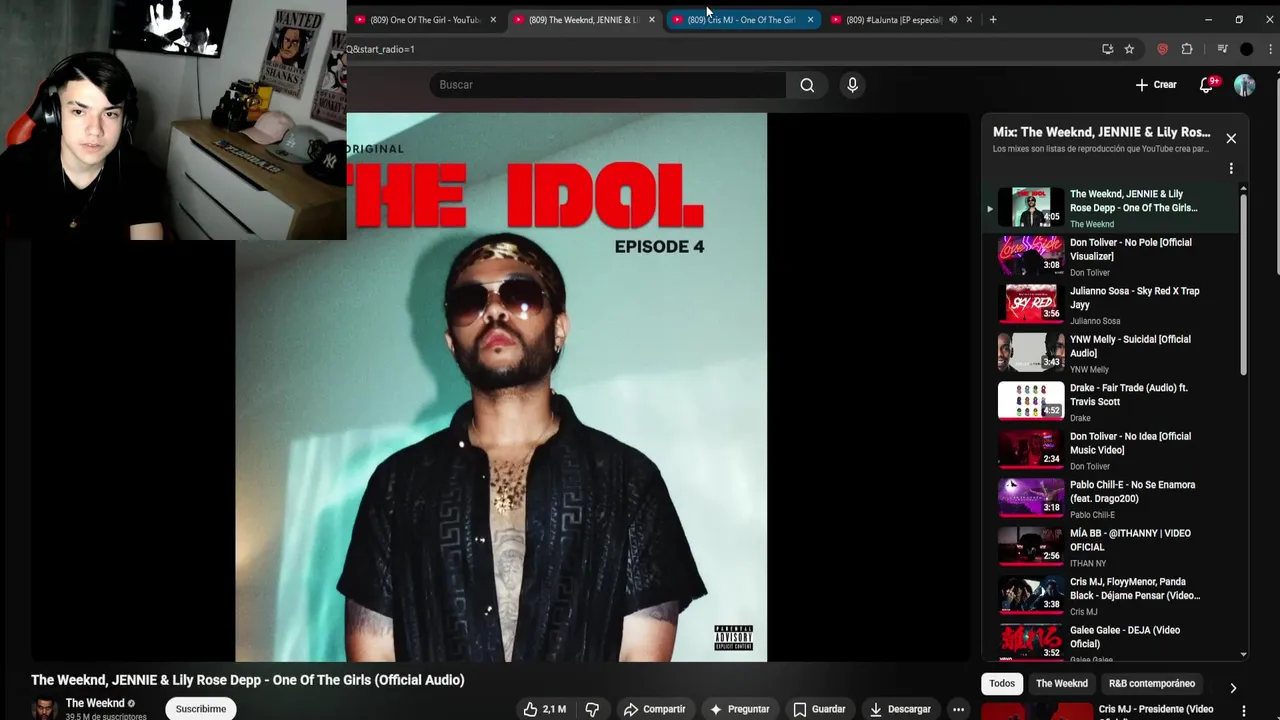Image resolution: width=1280 pixels, height=720 pixels.
Task: Click the browser address bar URL
Action: pos(700,49)
